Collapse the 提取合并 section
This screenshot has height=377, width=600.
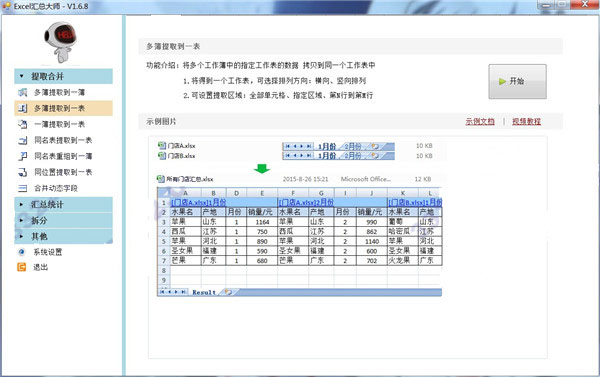point(64,76)
